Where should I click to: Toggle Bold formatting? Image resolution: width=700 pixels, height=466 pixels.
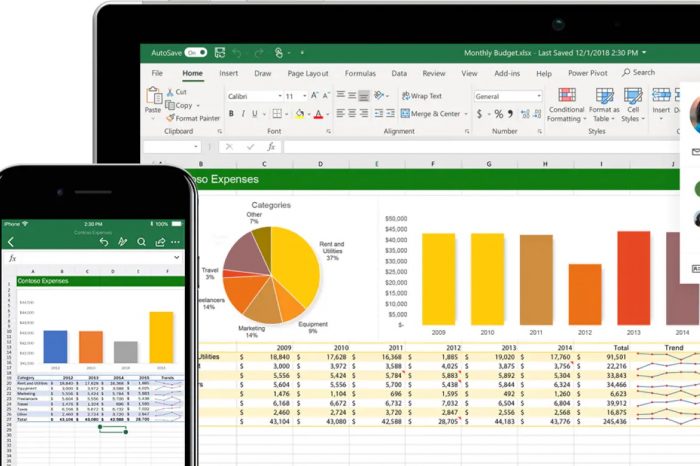pyautogui.click(x=231, y=114)
